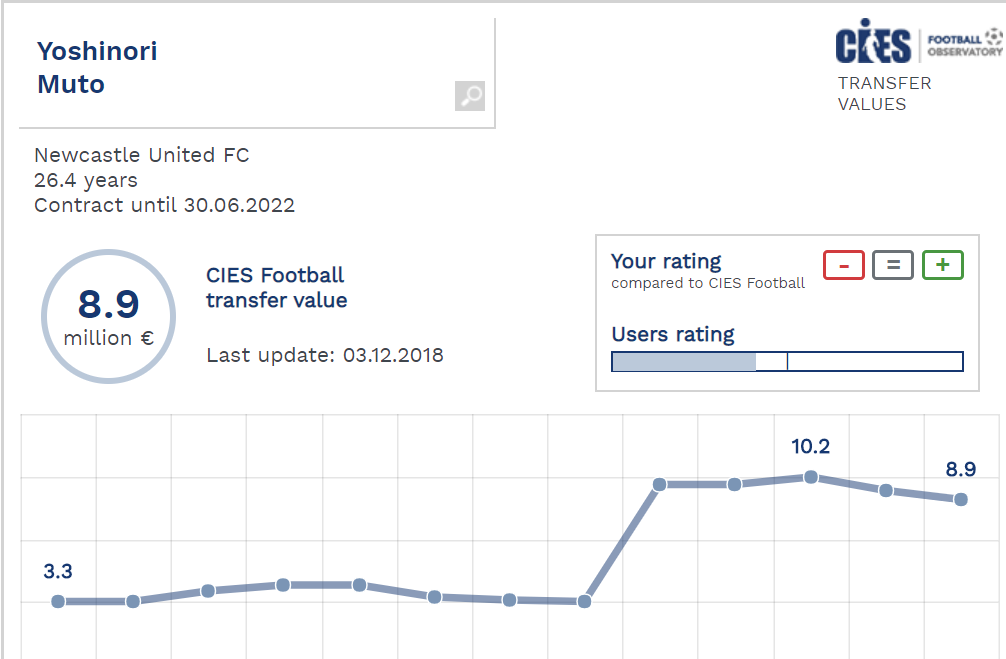The image size is (1006, 659).
Task: Click the Users rating bar
Action: 787,361
